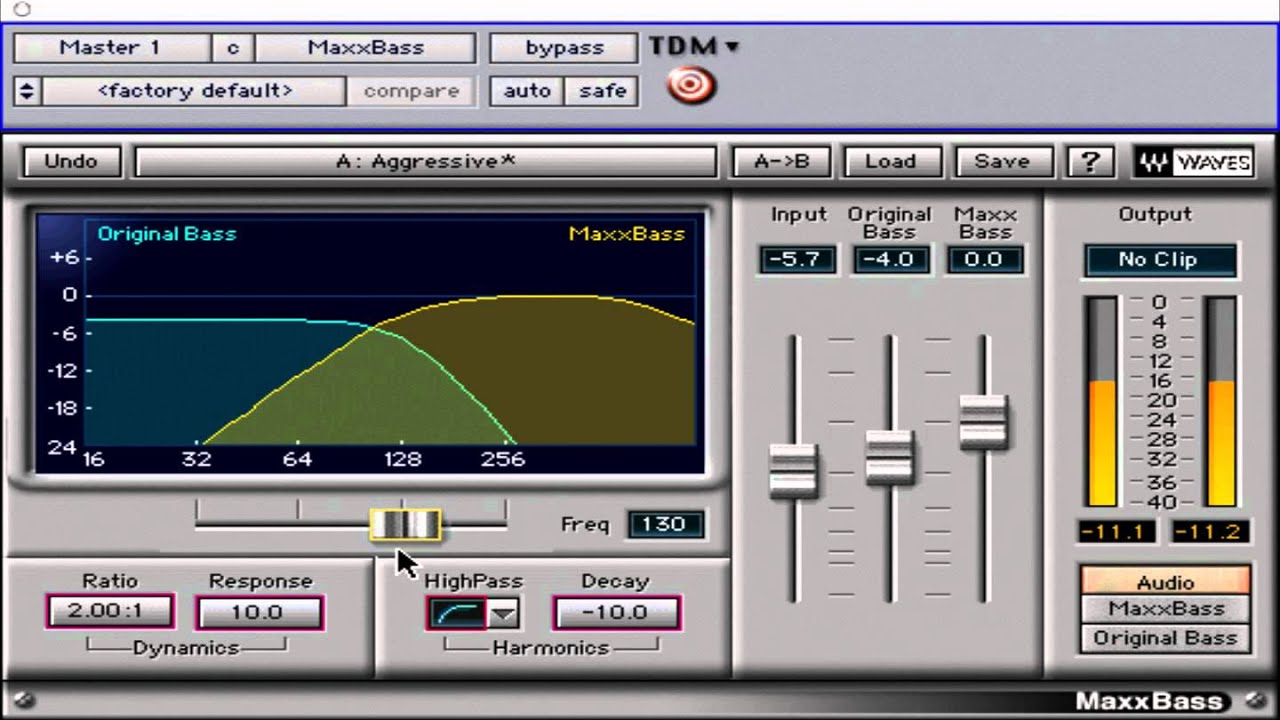Click the 64 frequency axis label

tap(297, 459)
